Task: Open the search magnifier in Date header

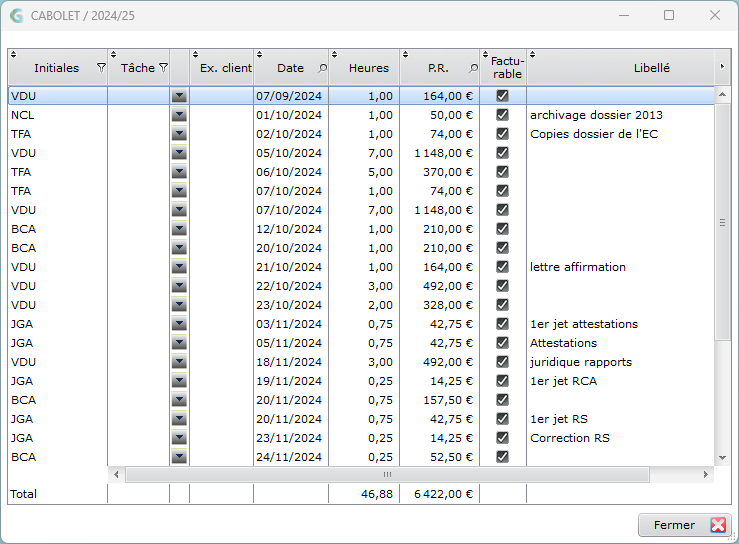Action: (x=322, y=68)
